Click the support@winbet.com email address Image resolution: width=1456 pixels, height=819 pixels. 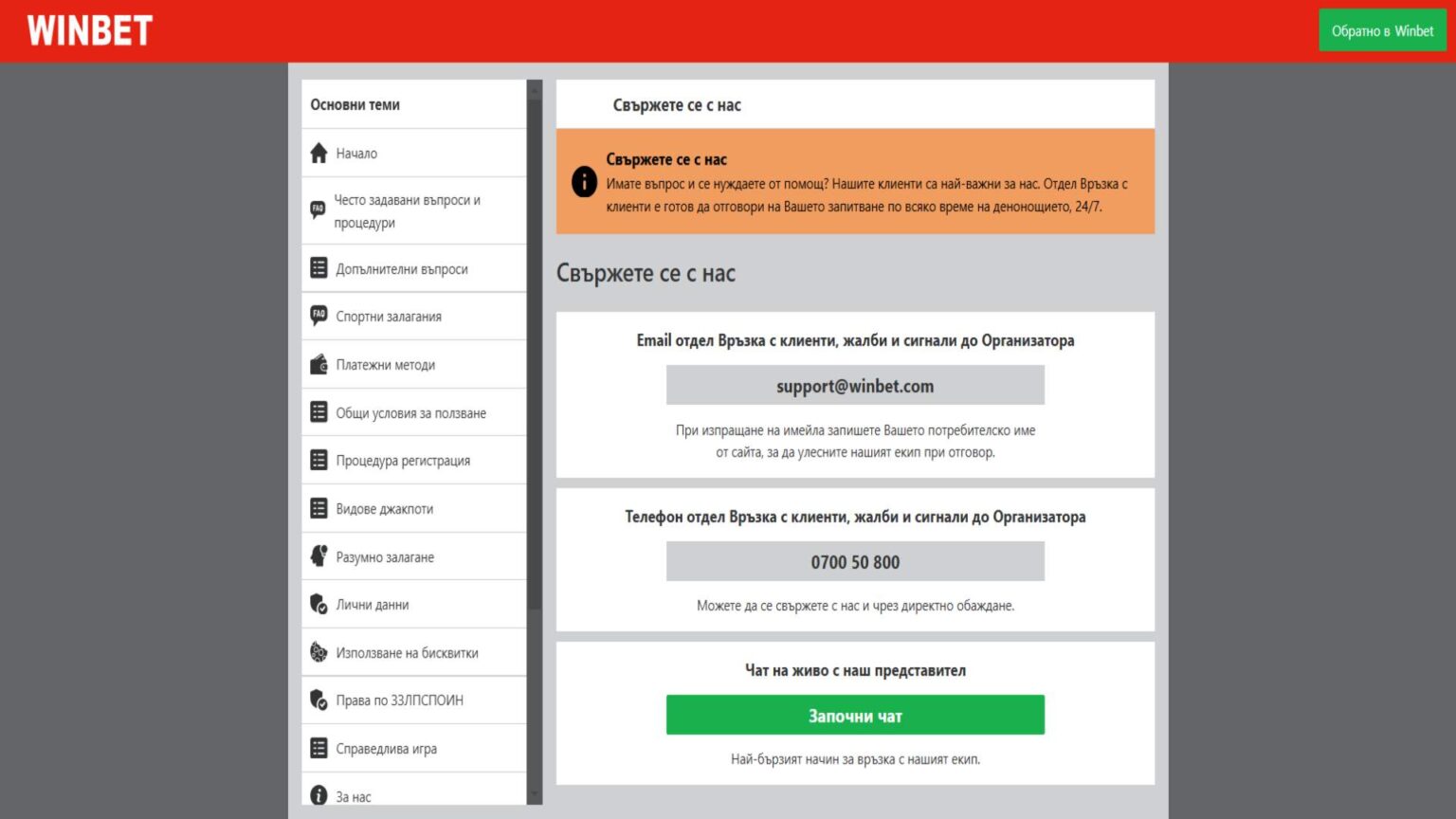click(855, 386)
